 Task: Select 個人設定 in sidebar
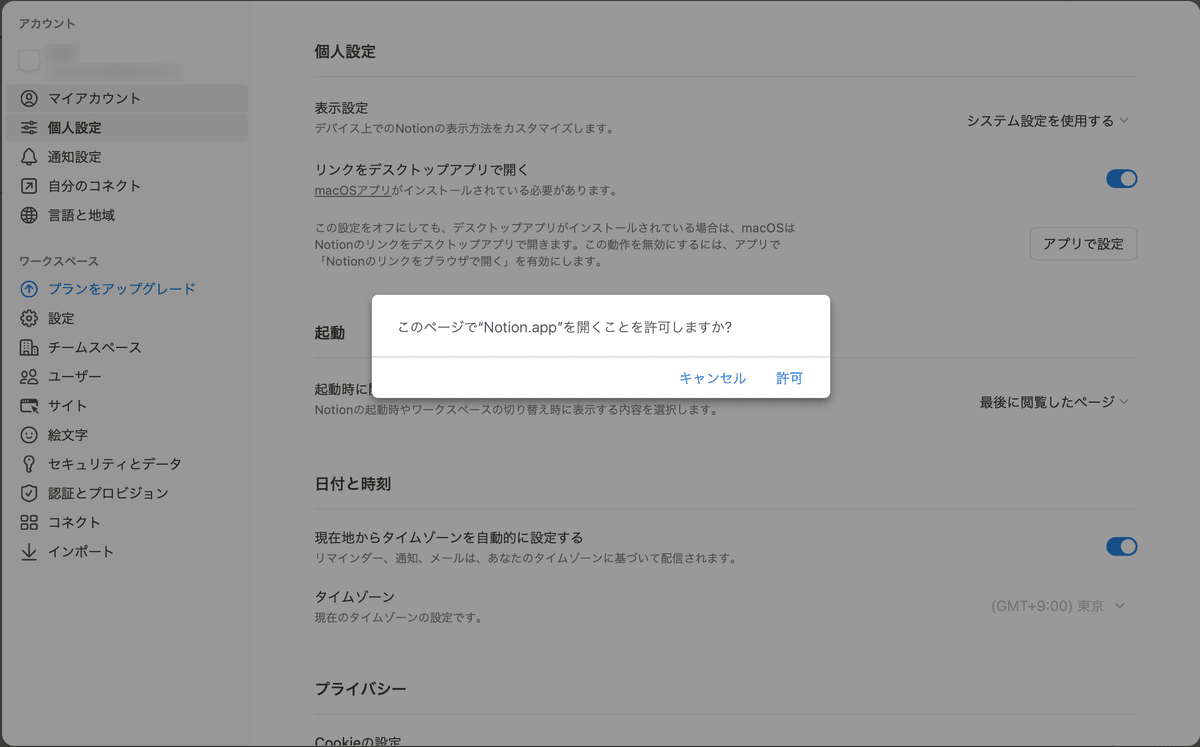click(x=126, y=127)
